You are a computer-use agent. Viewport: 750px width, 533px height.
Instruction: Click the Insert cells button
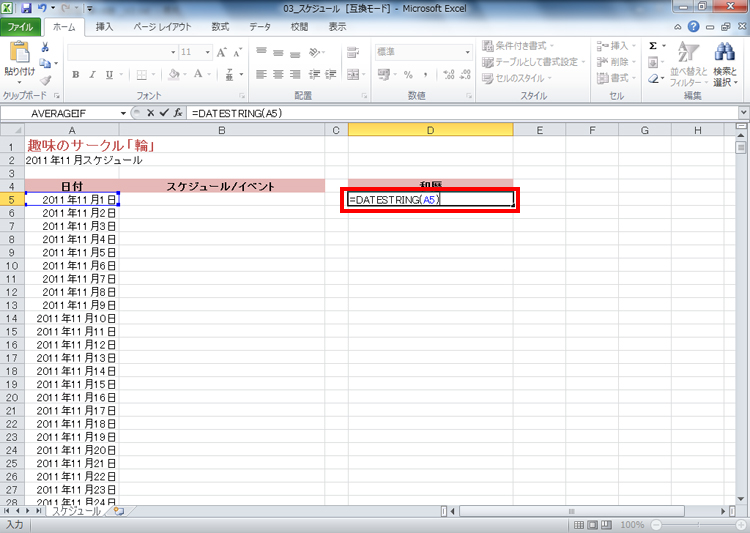click(616, 46)
